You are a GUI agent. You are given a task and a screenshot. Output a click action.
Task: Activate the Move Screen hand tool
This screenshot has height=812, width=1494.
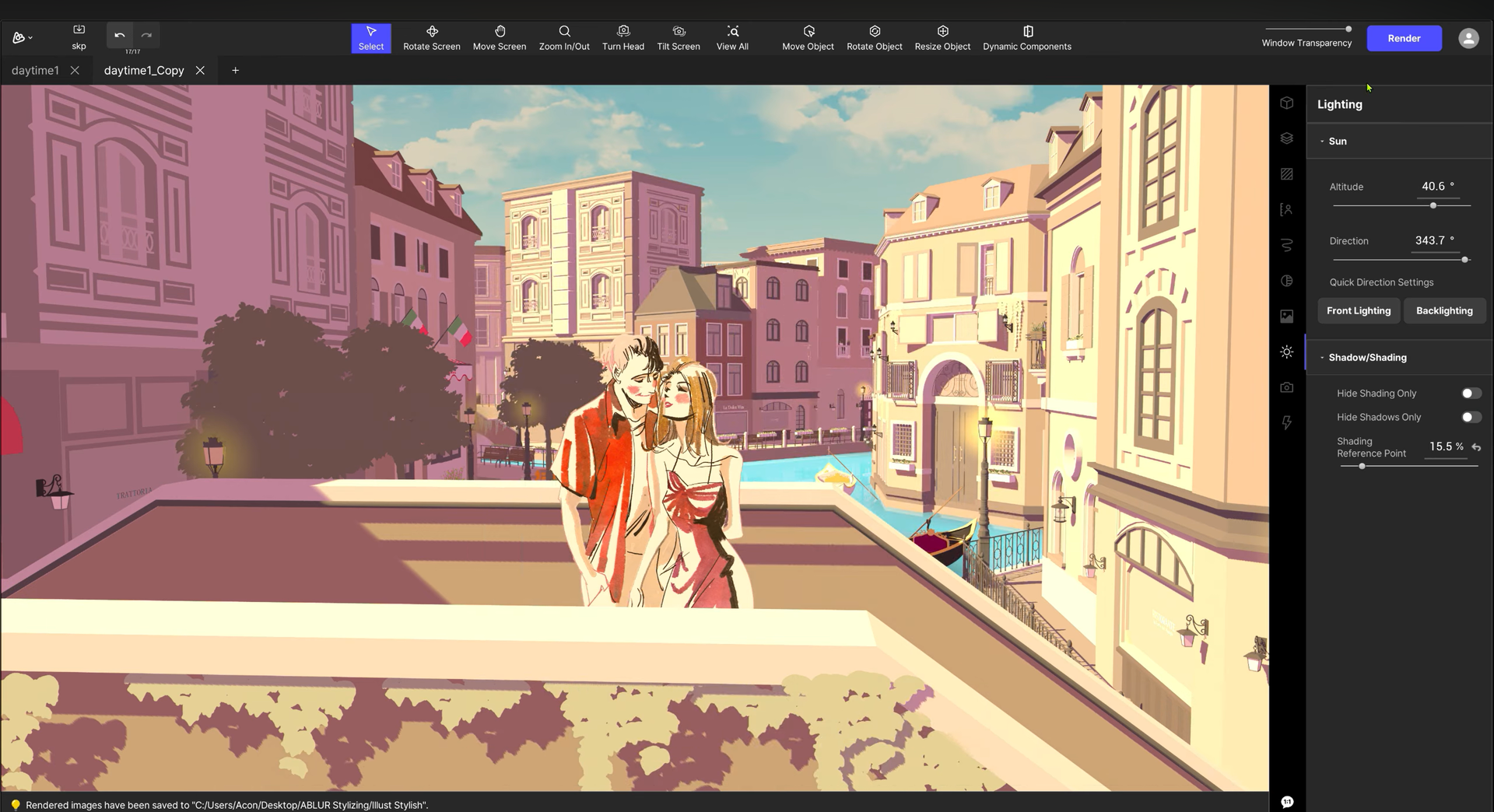coord(499,37)
